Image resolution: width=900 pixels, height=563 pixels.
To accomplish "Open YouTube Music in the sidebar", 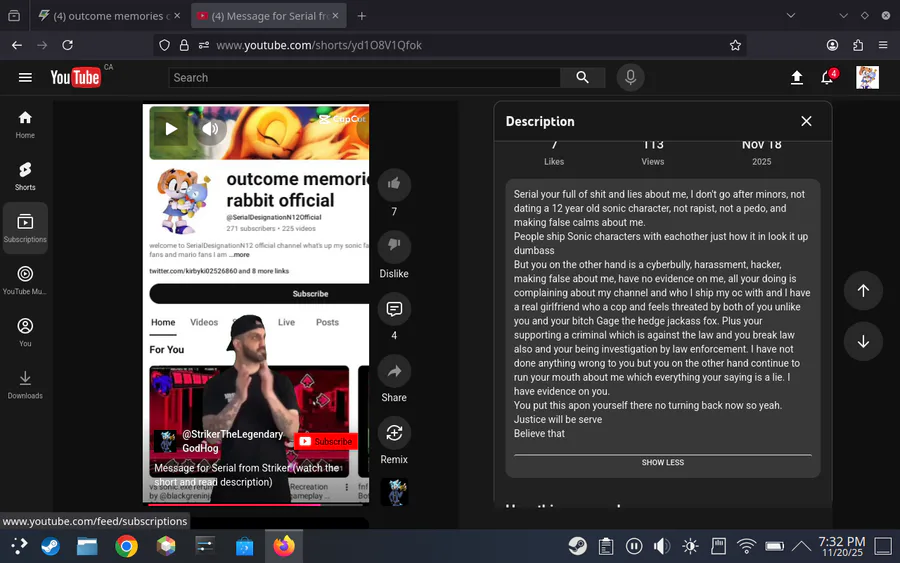I will point(25,280).
